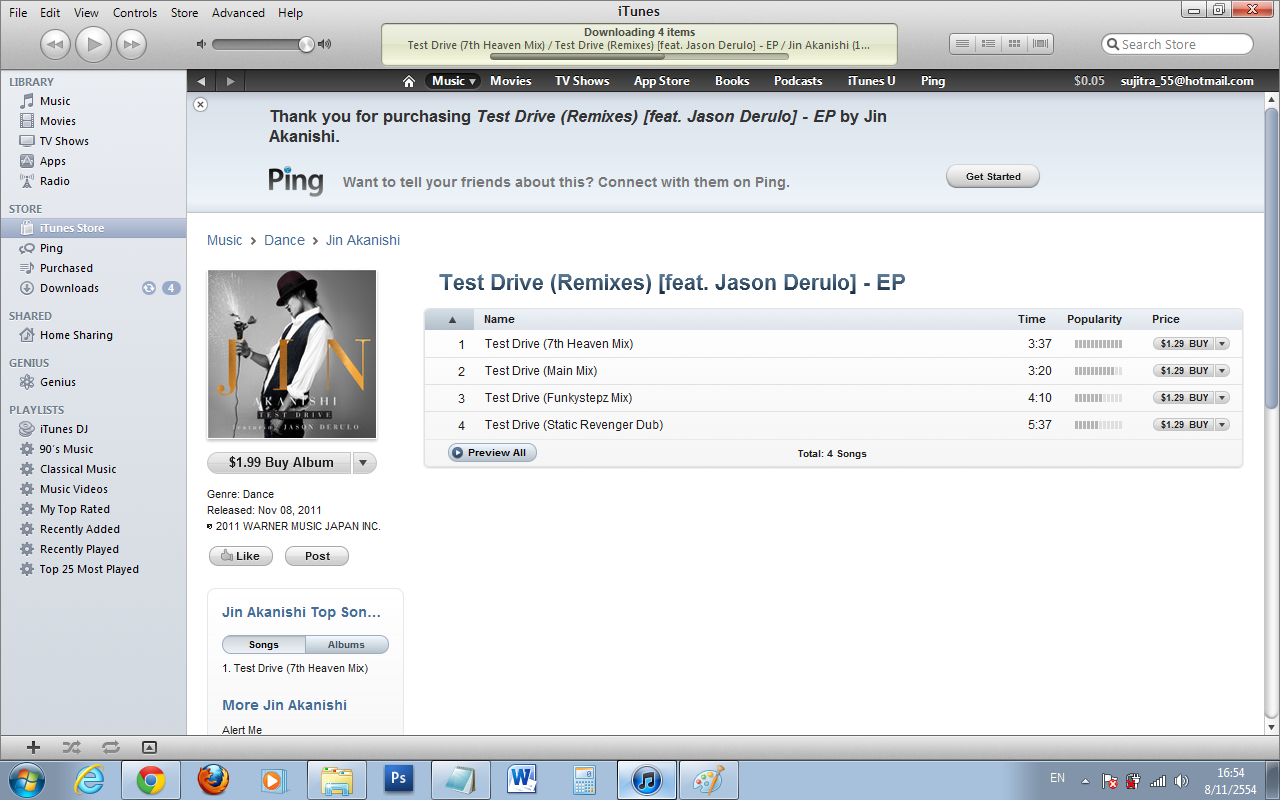
Task: Show or hide the artwork viewer
Action: pyautogui.click(x=149, y=747)
